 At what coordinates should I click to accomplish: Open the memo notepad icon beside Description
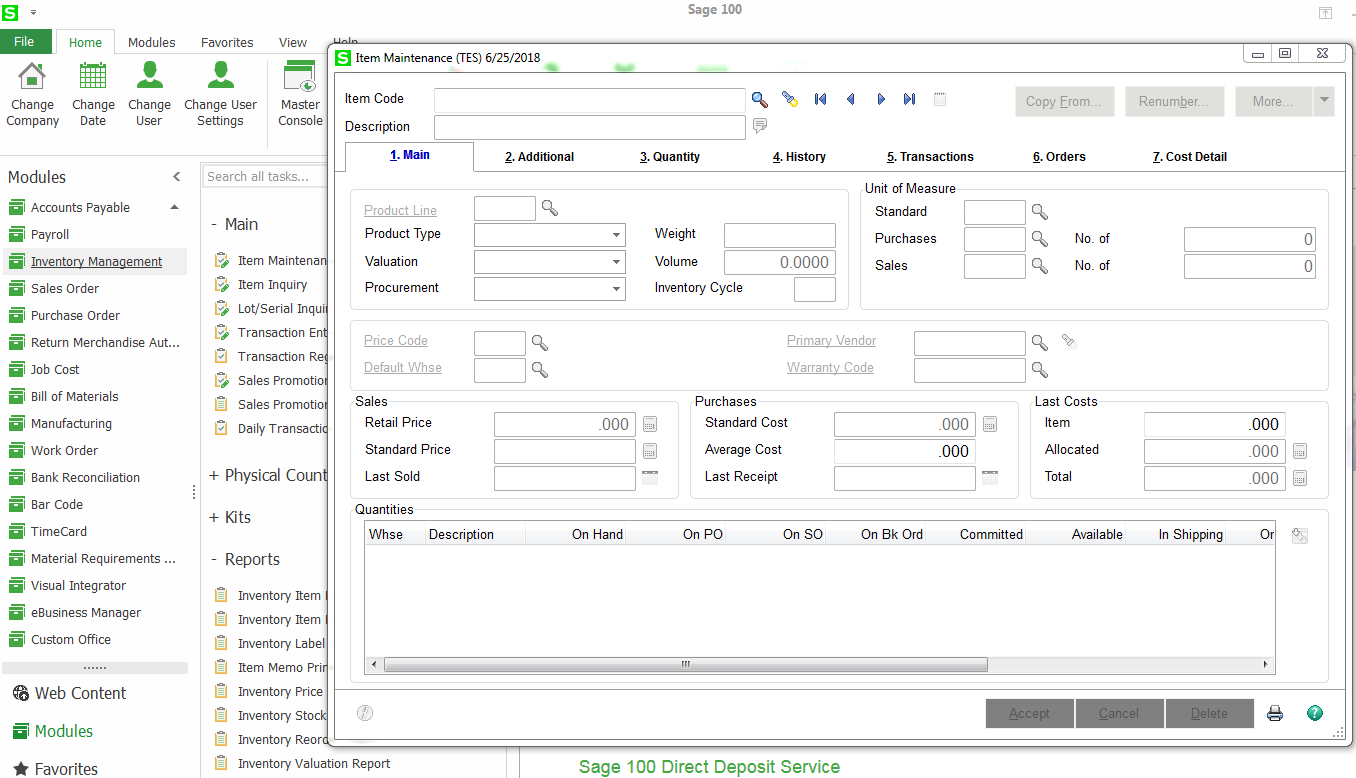pos(759,125)
